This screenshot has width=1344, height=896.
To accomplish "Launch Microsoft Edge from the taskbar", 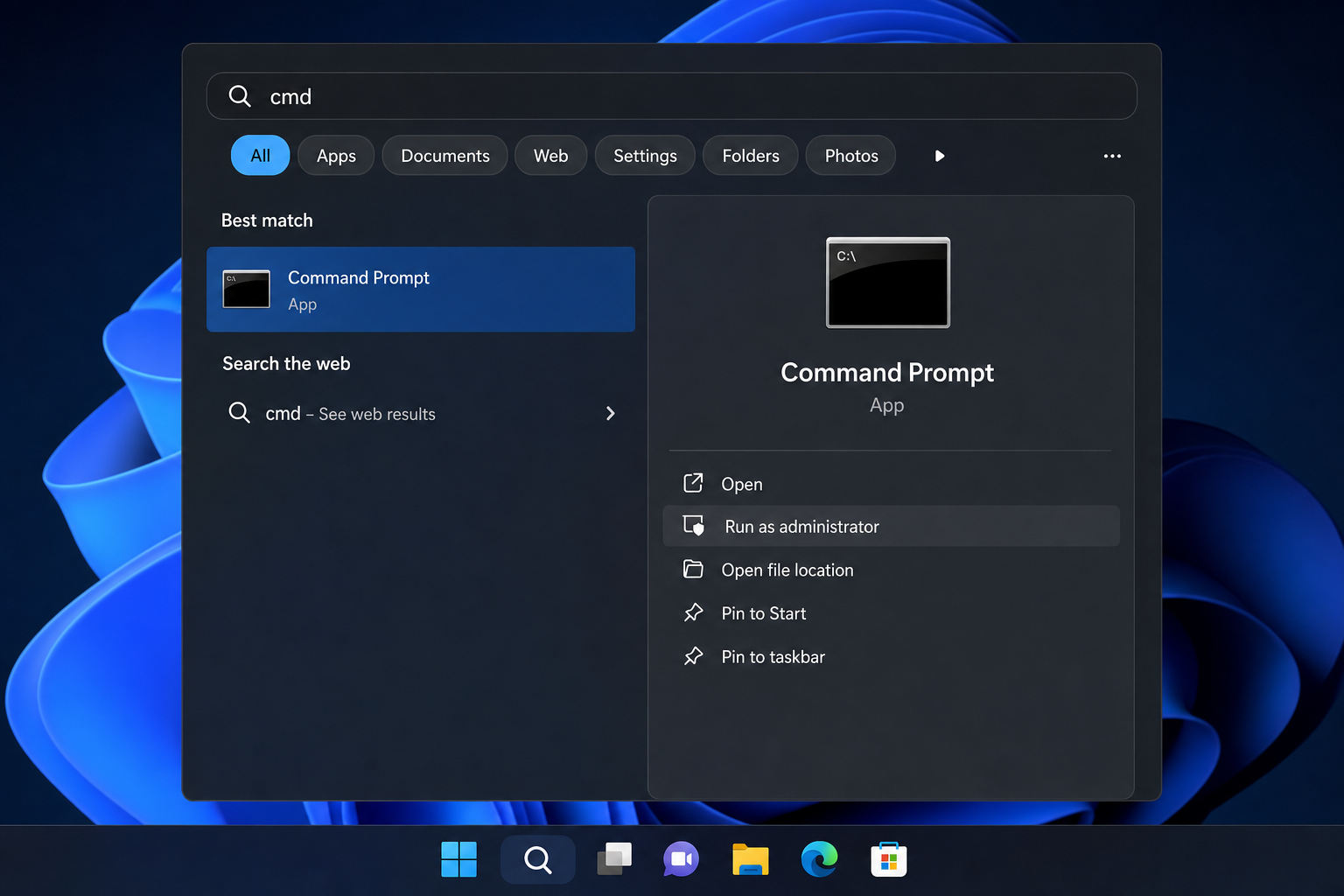I will [x=819, y=859].
